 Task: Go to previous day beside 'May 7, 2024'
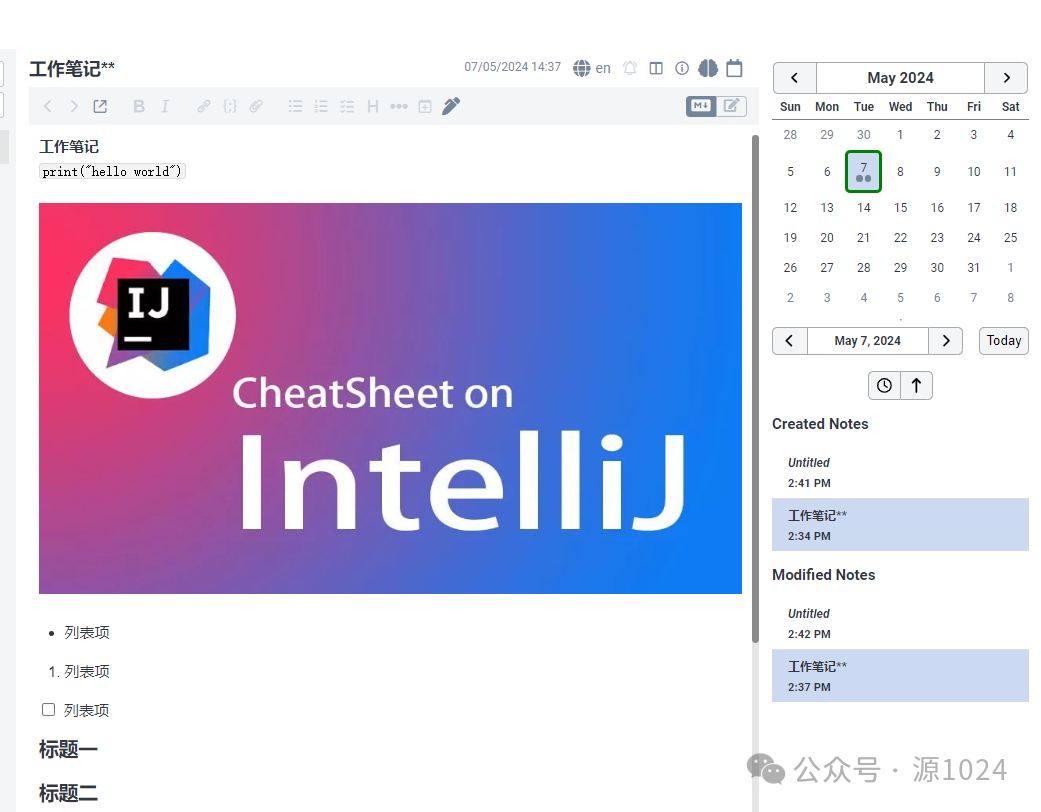coord(789,341)
